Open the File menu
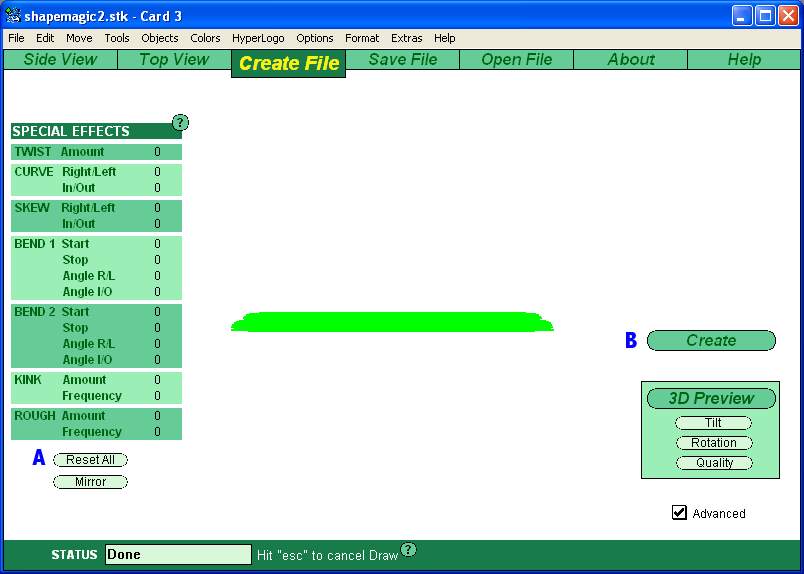Viewport: 804px width, 574px height. [x=16, y=38]
